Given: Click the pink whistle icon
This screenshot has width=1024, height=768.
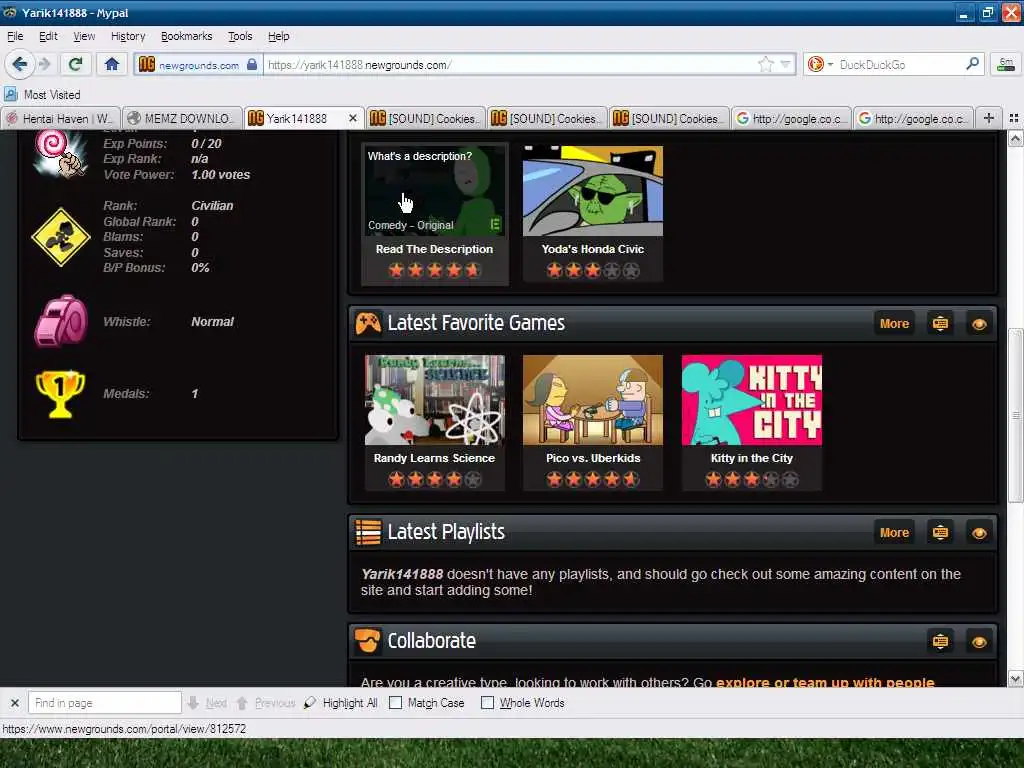Looking at the screenshot, I should pos(60,321).
